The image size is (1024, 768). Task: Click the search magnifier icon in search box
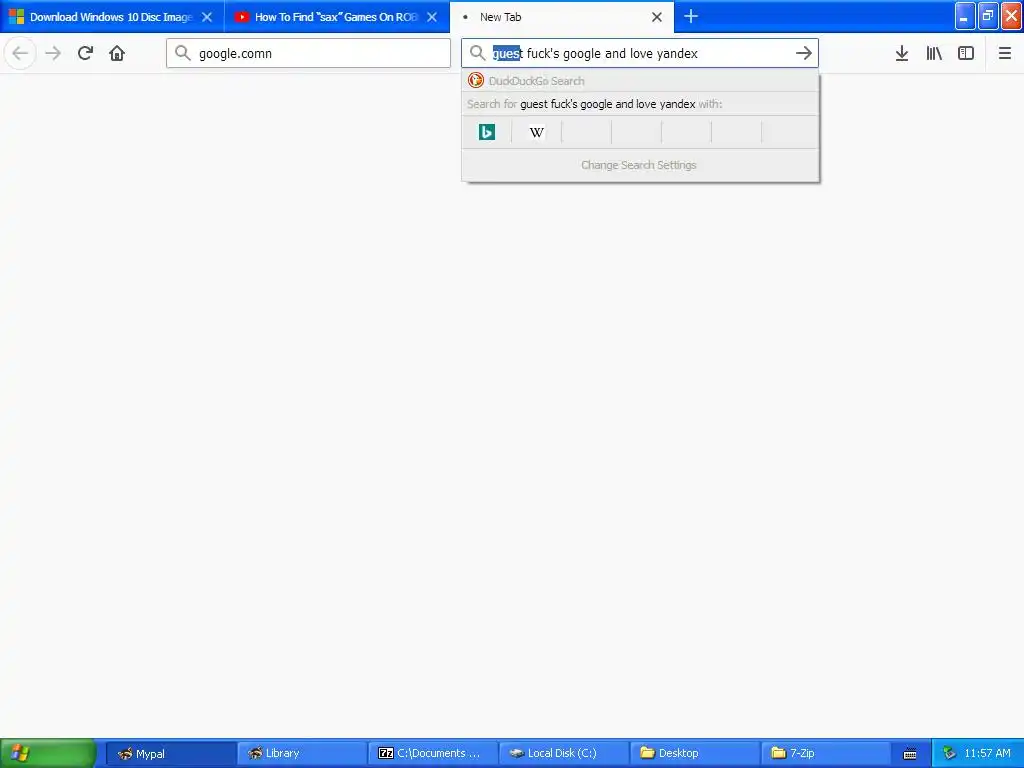478,53
